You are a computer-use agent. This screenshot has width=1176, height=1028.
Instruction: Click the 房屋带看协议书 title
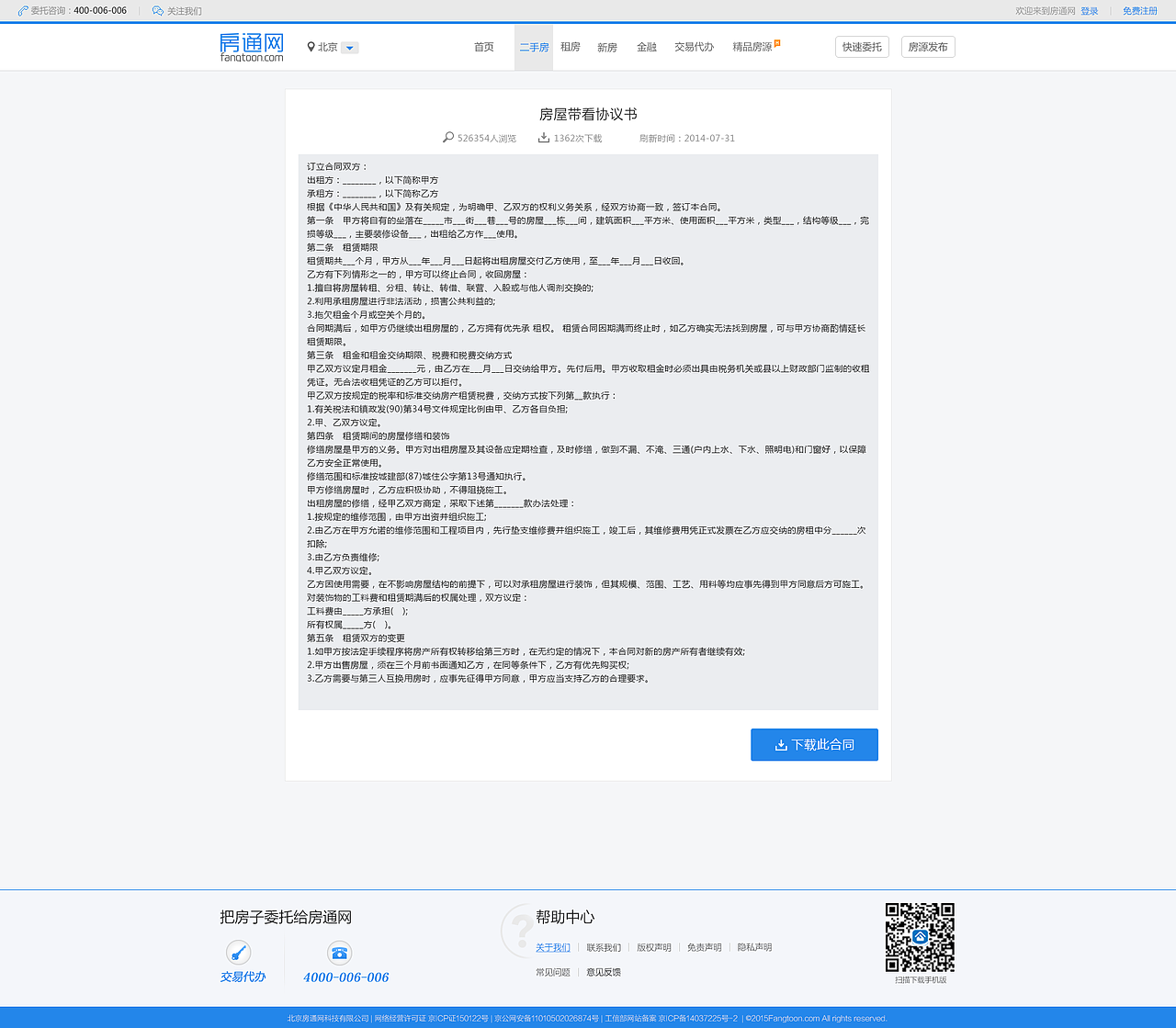(x=588, y=114)
